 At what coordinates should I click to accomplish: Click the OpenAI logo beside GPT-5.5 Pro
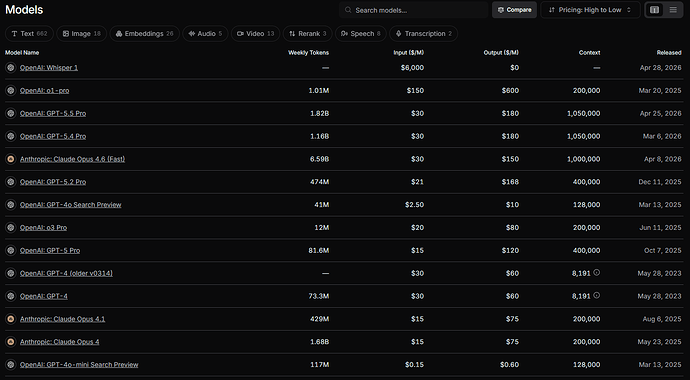coord(11,113)
